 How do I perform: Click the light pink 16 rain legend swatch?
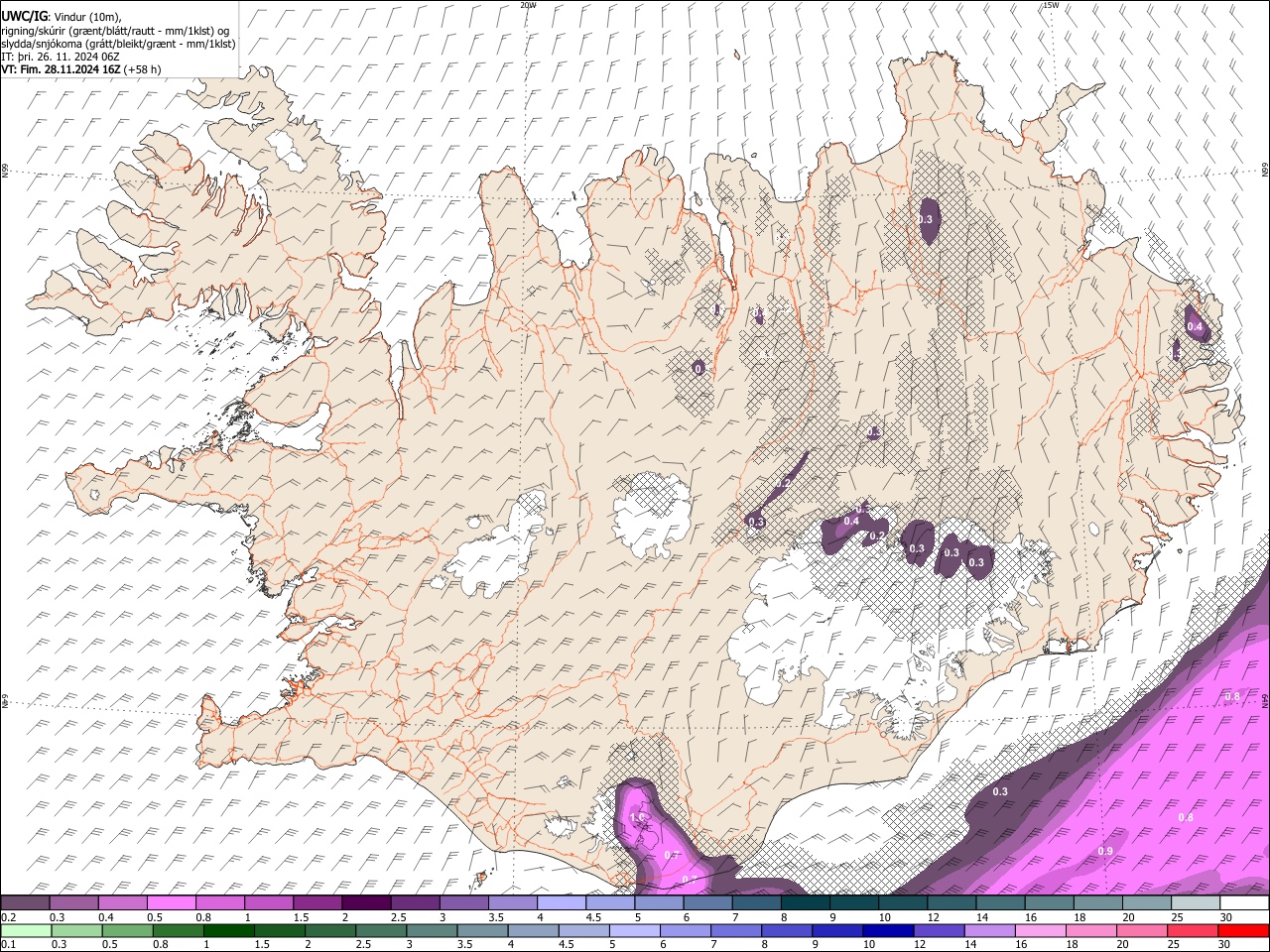(1039, 931)
